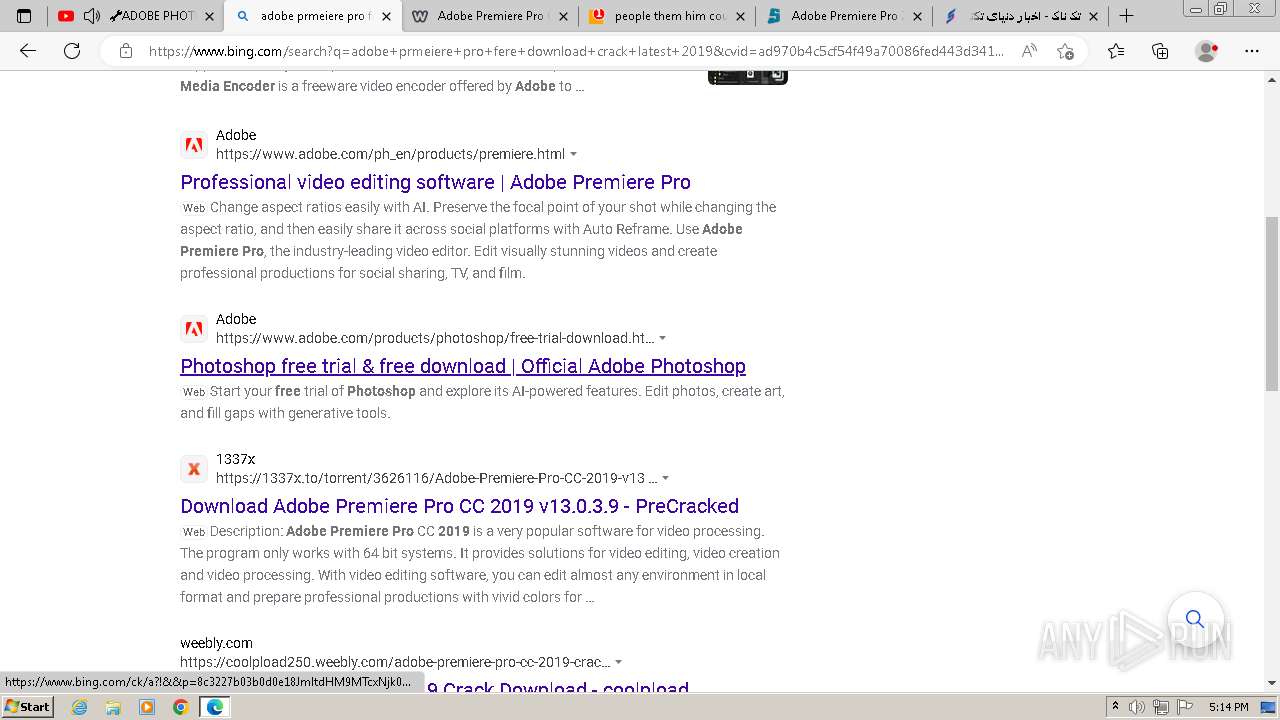Open the system volume tray icon
The width and height of the screenshot is (1280, 720).
coord(1137,707)
